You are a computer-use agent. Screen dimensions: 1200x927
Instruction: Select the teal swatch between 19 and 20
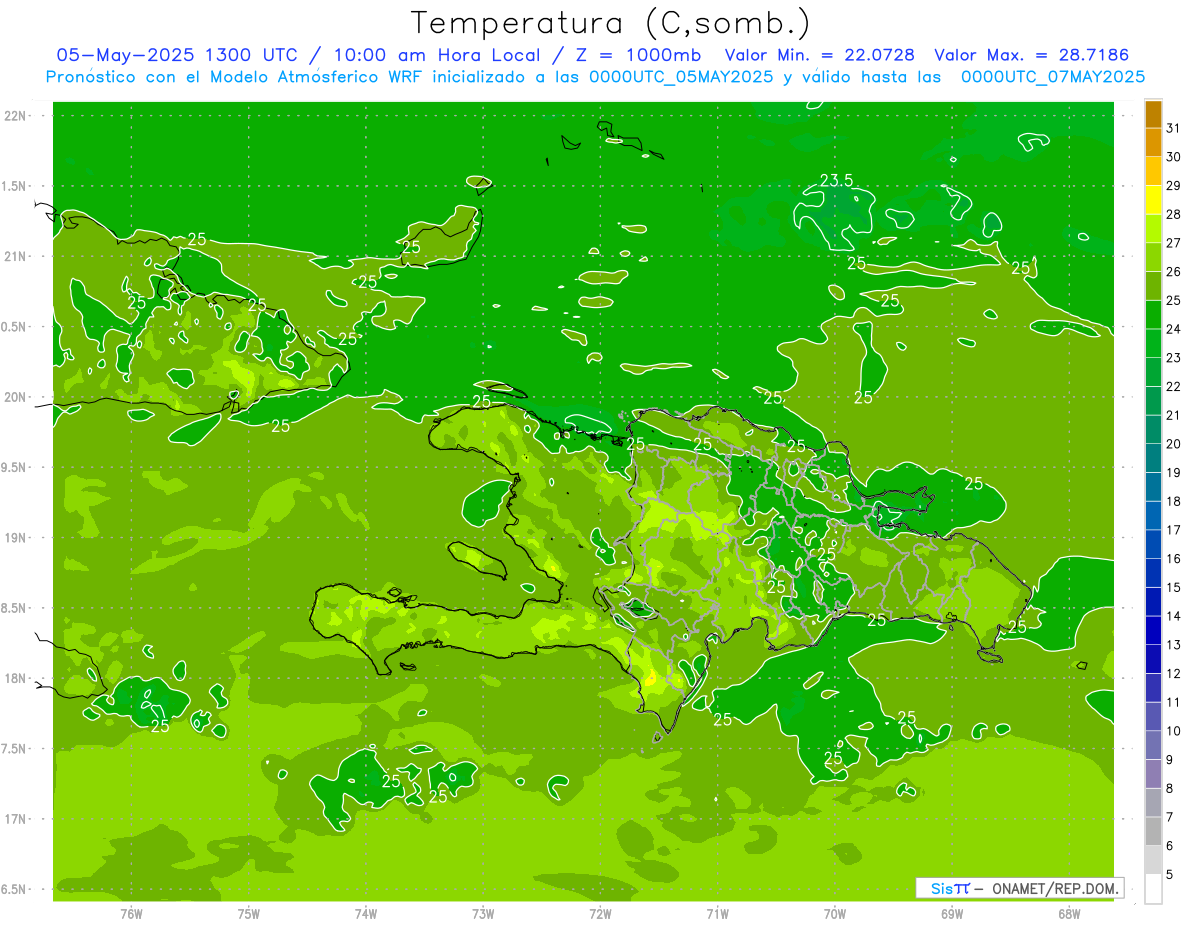pos(1154,458)
